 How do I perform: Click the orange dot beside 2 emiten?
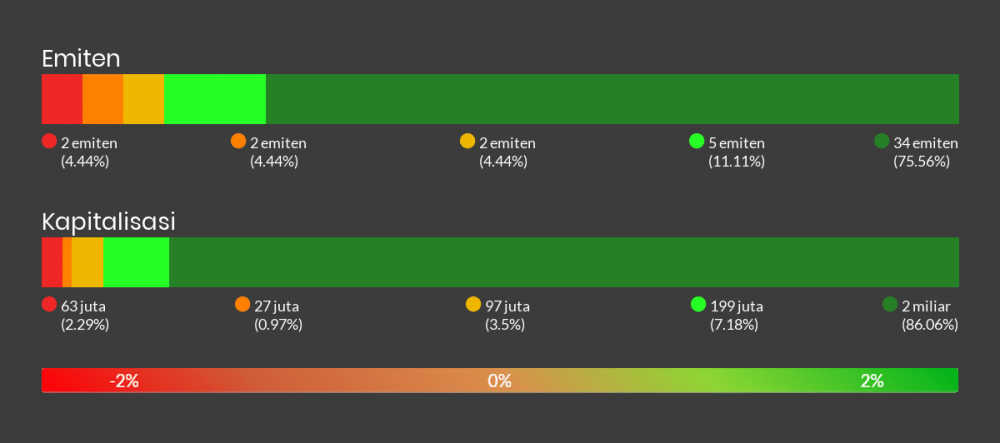pos(238,141)
